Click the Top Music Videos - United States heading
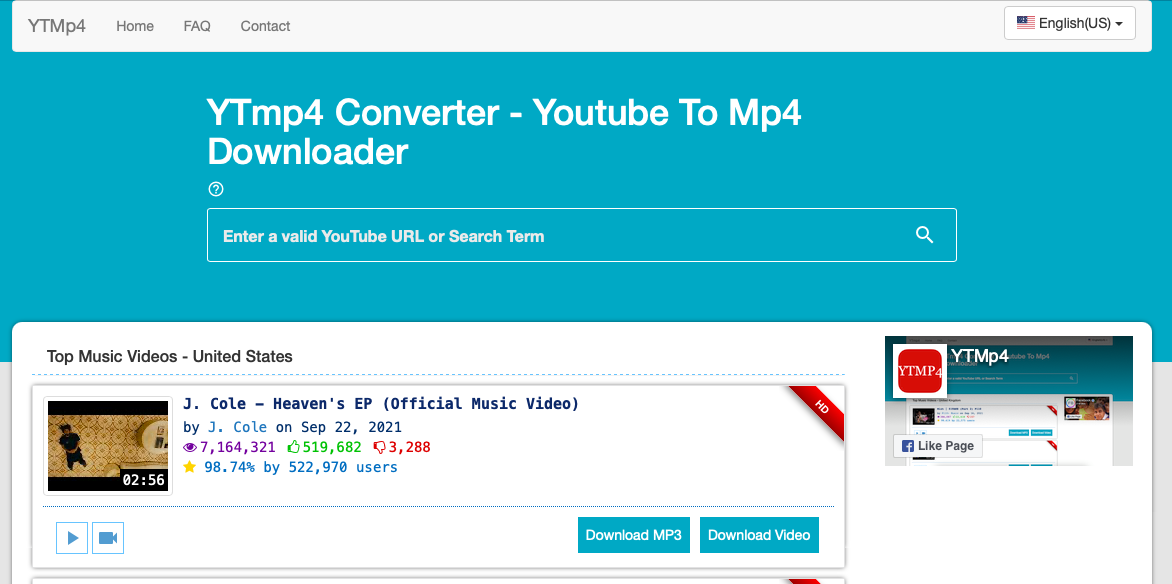Screen dimensions: 1172x584 click(x=170, y=357)
